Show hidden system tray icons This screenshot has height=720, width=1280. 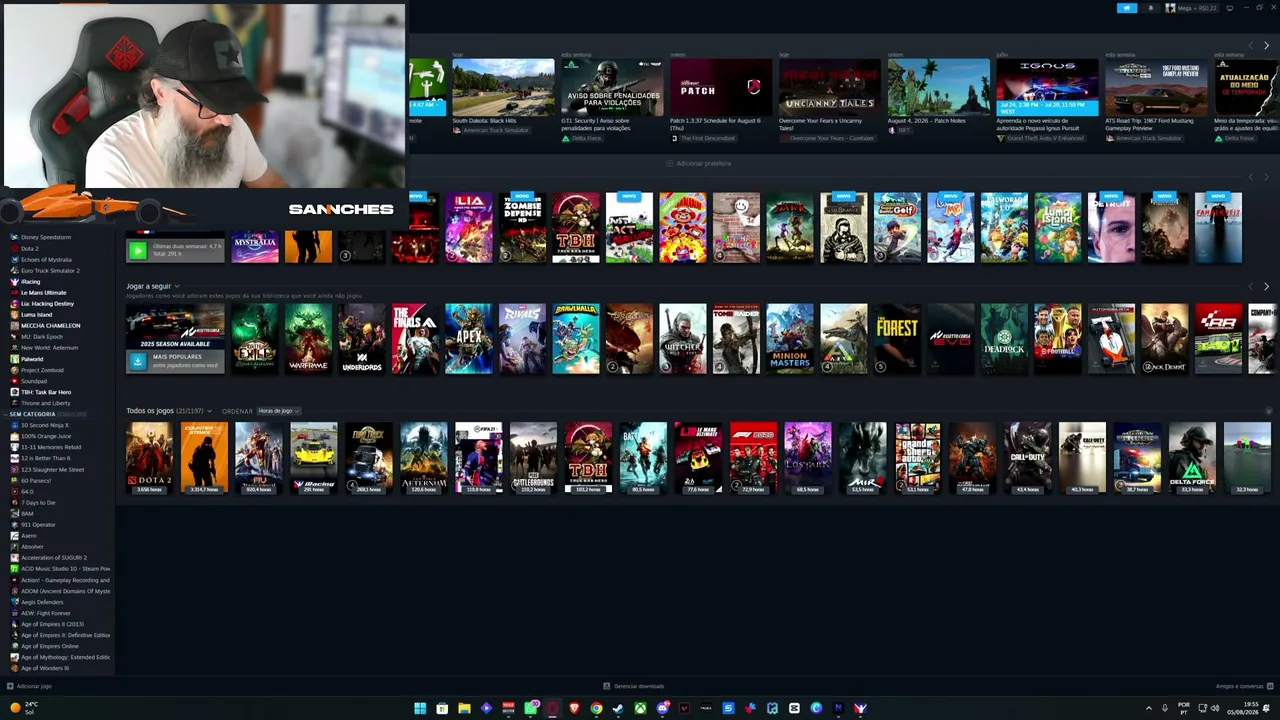click(x=1148, y=708)
